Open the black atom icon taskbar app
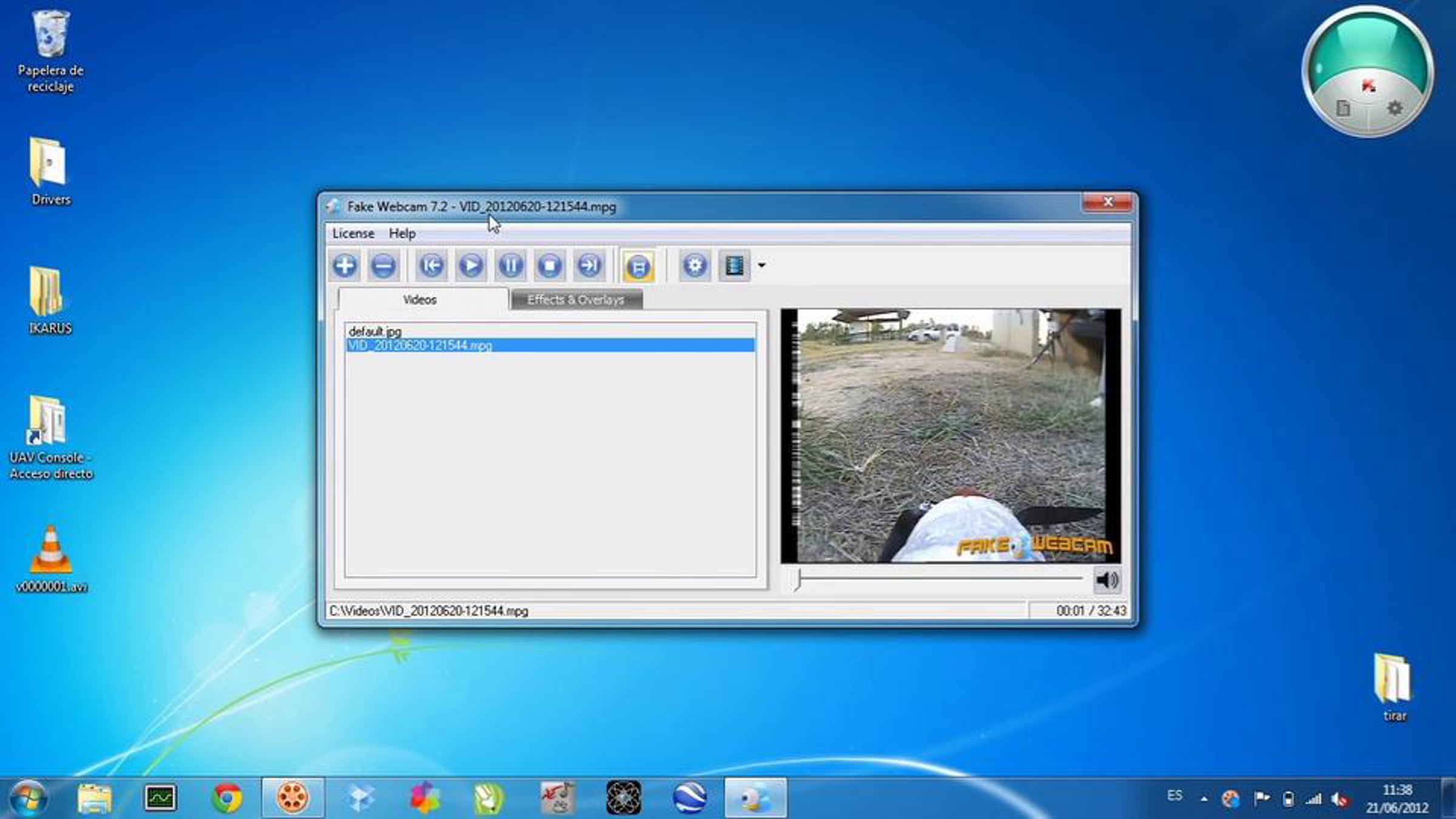This screenshot has width=1456, height=819. click(624, 798)
